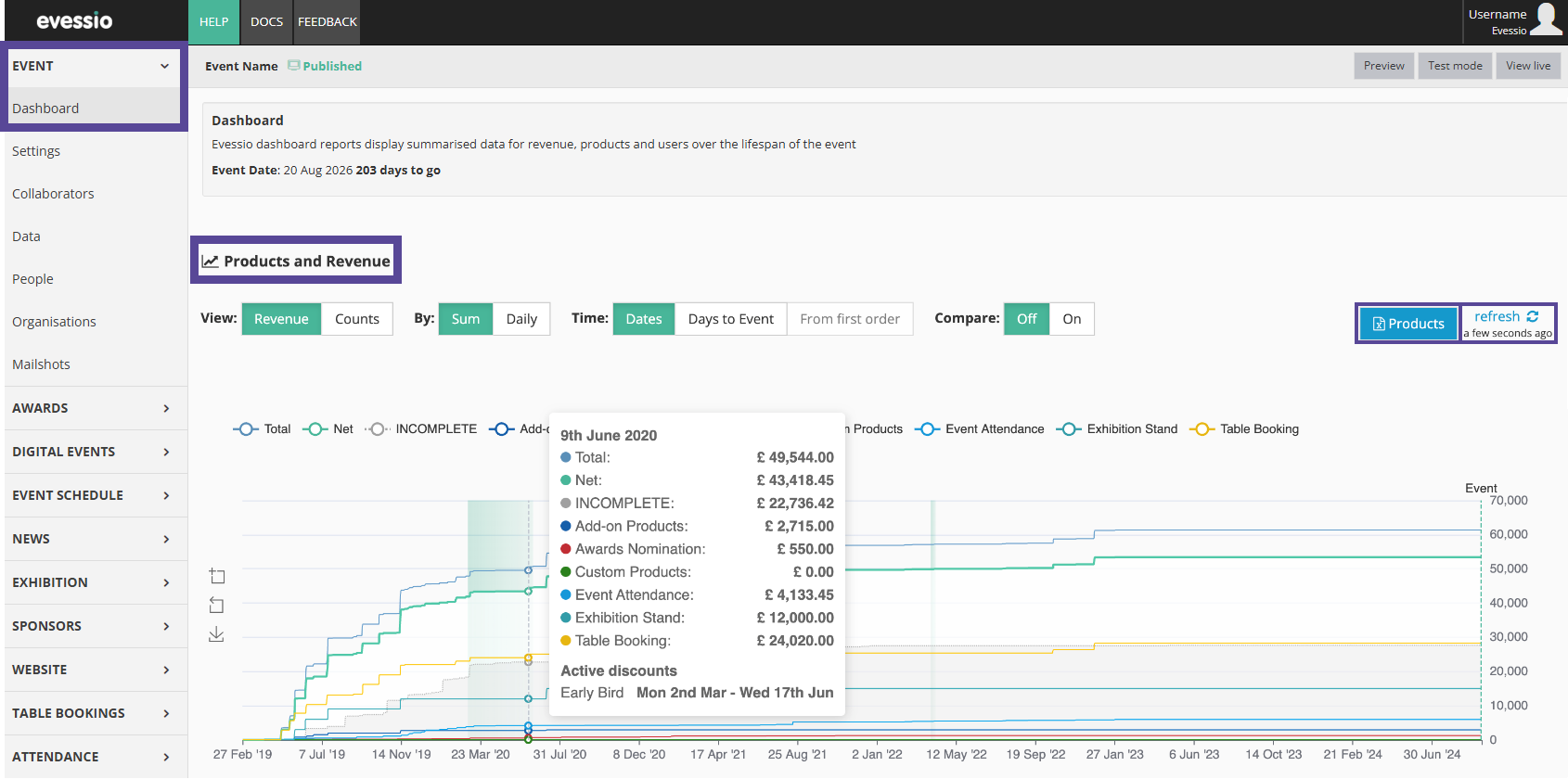Switch the view to Counts

click(357, 319)
